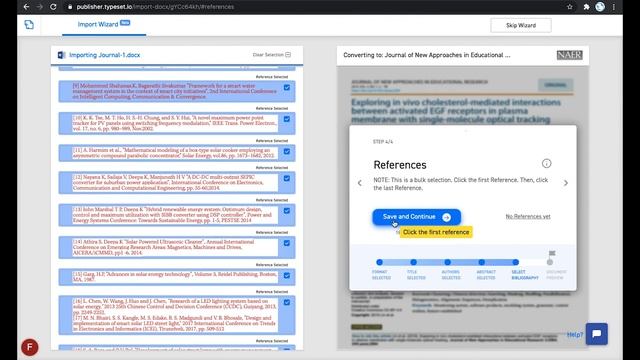Click Clear Selection in the import panel
This screenshot has width=640, height=360.
point(271,55)
